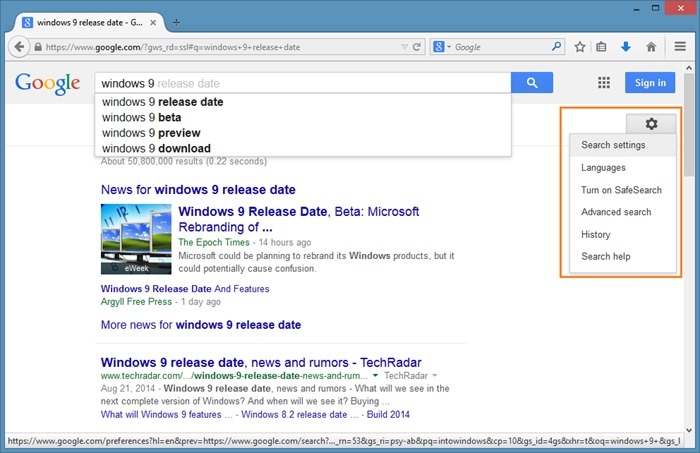This screenshot has height=453, width=700.
Task: Close the 'windows 9 release date' tab
Action: click(x=153, y=22)
